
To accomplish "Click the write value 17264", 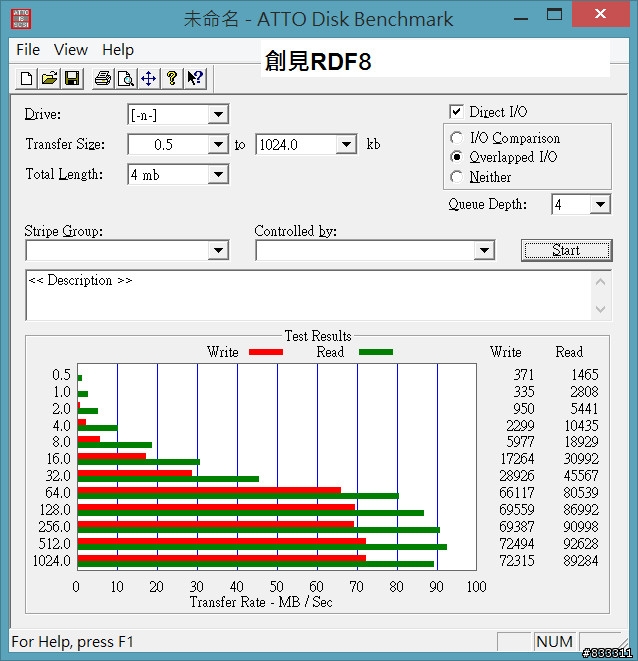I will coord(517,459).
